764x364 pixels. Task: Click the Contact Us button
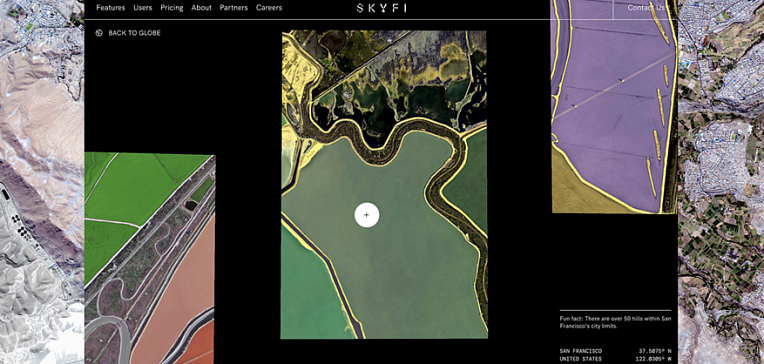[x=645, y=8]
